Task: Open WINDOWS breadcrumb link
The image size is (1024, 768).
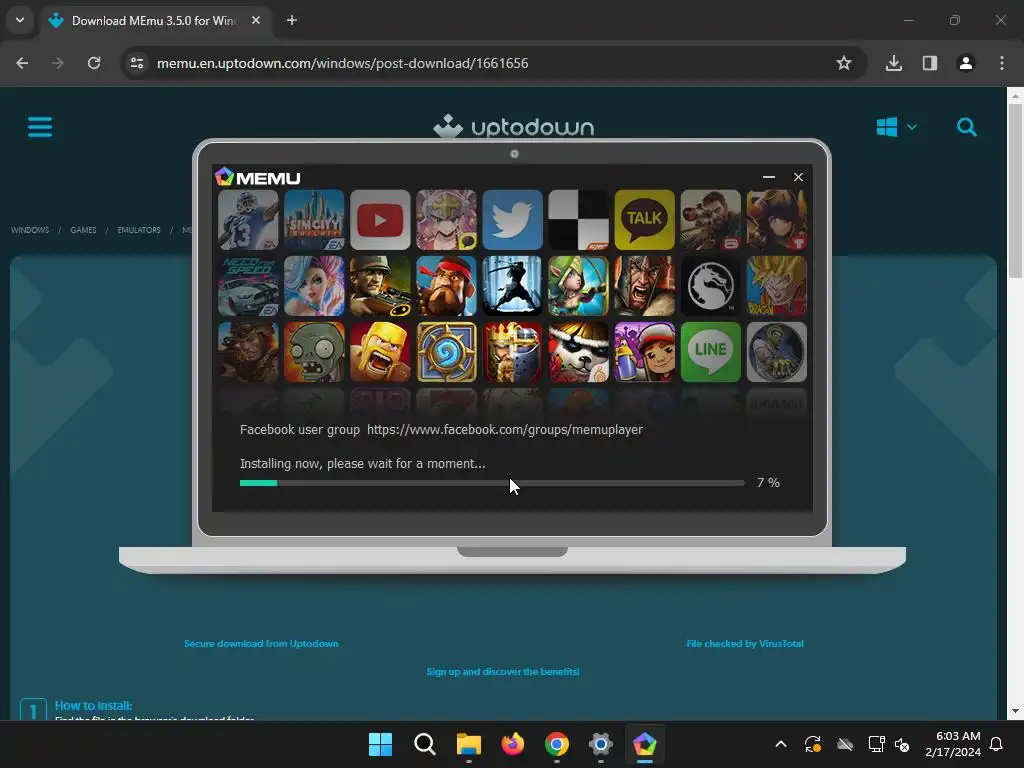Action: [x=30, y=230]
